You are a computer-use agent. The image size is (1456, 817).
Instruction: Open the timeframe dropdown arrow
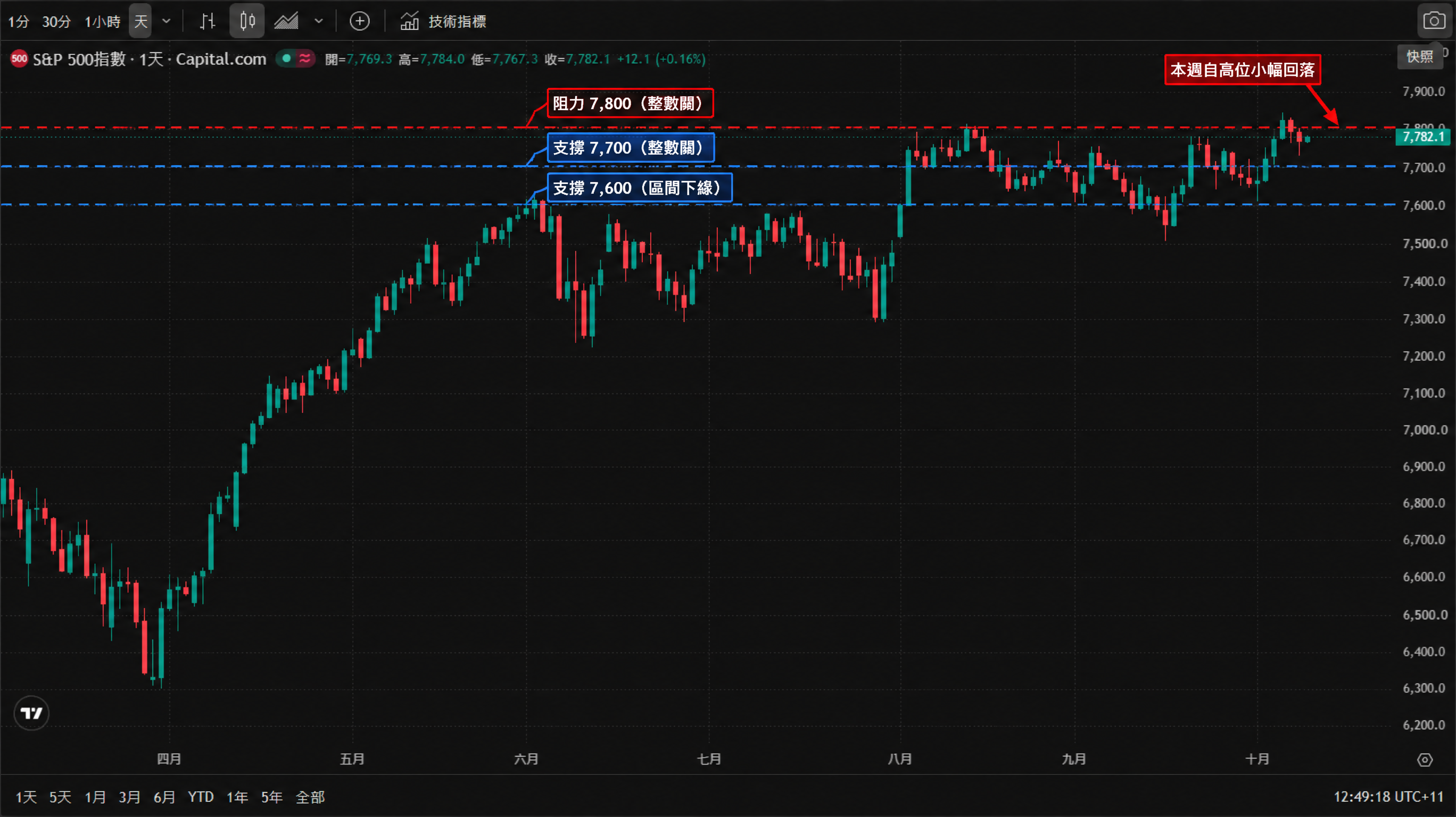[x=166, y=21]
